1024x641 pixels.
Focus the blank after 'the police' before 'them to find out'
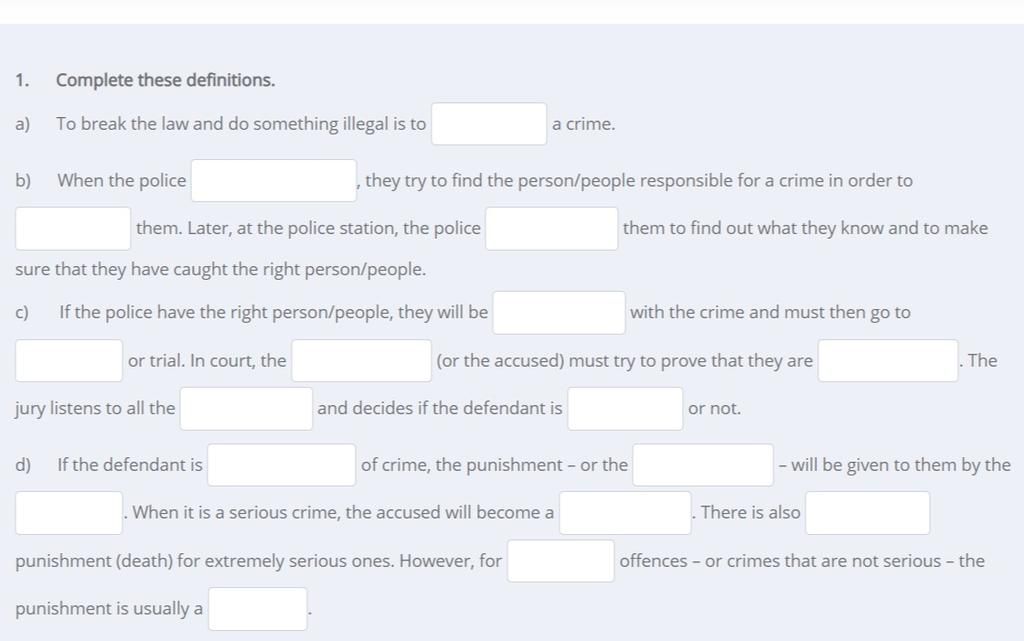pyautogui.click(x=551, y=228)
